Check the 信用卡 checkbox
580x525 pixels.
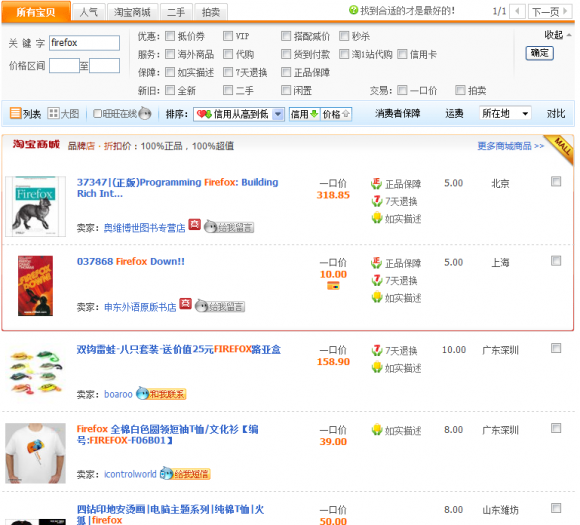(x=402, y=54)
